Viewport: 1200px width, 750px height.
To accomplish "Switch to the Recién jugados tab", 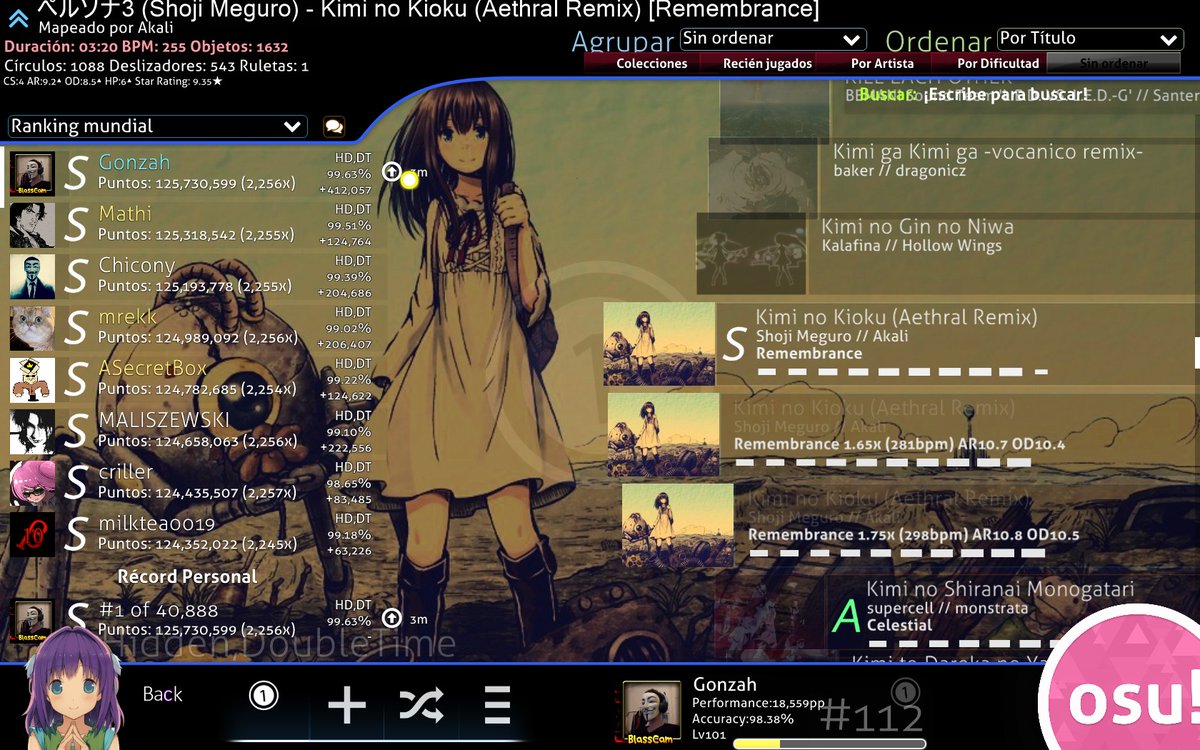I will click(767, 63).
